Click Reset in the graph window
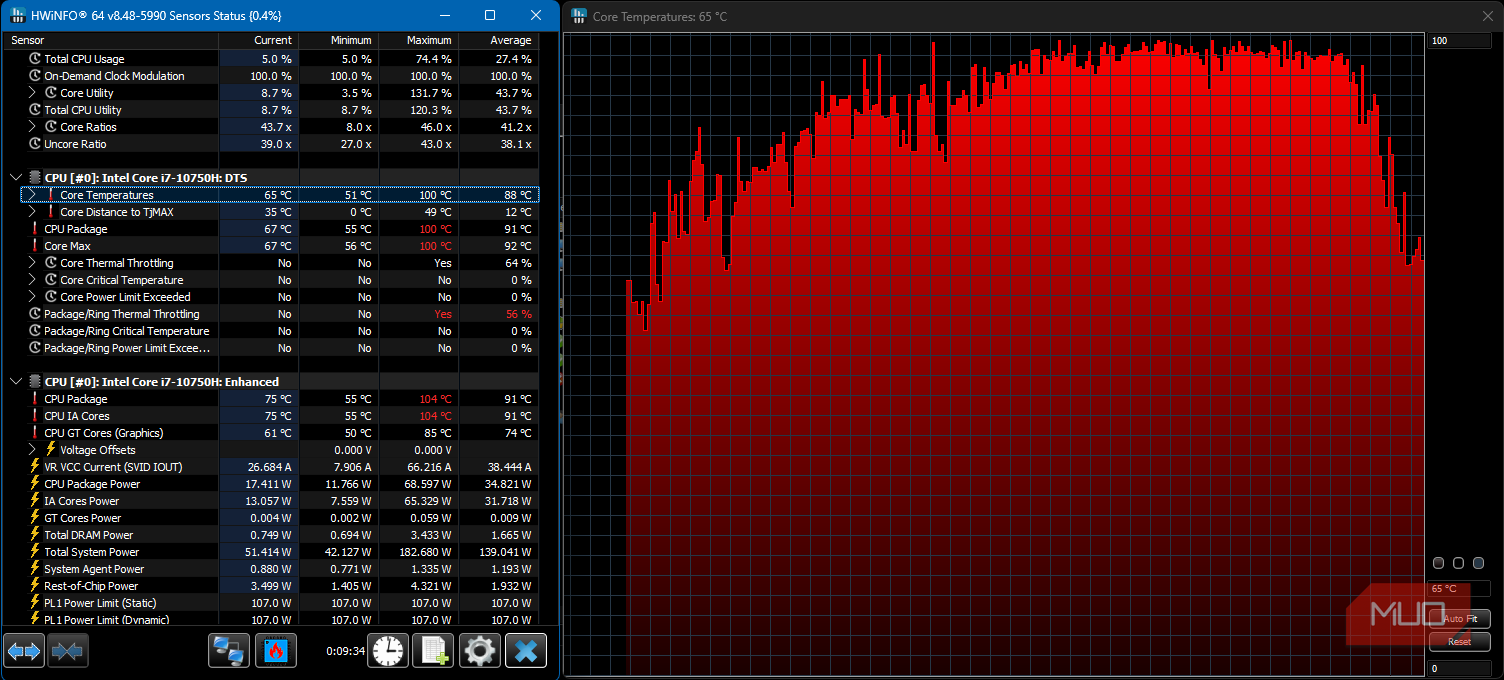Screen dimensions: 1504x680 pos(1460,642)
